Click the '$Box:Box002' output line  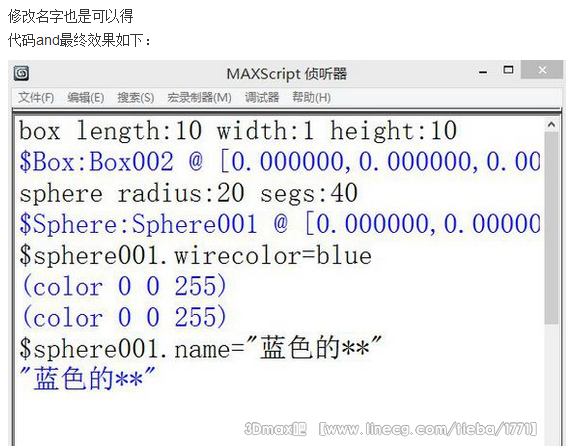click(279, 161)
